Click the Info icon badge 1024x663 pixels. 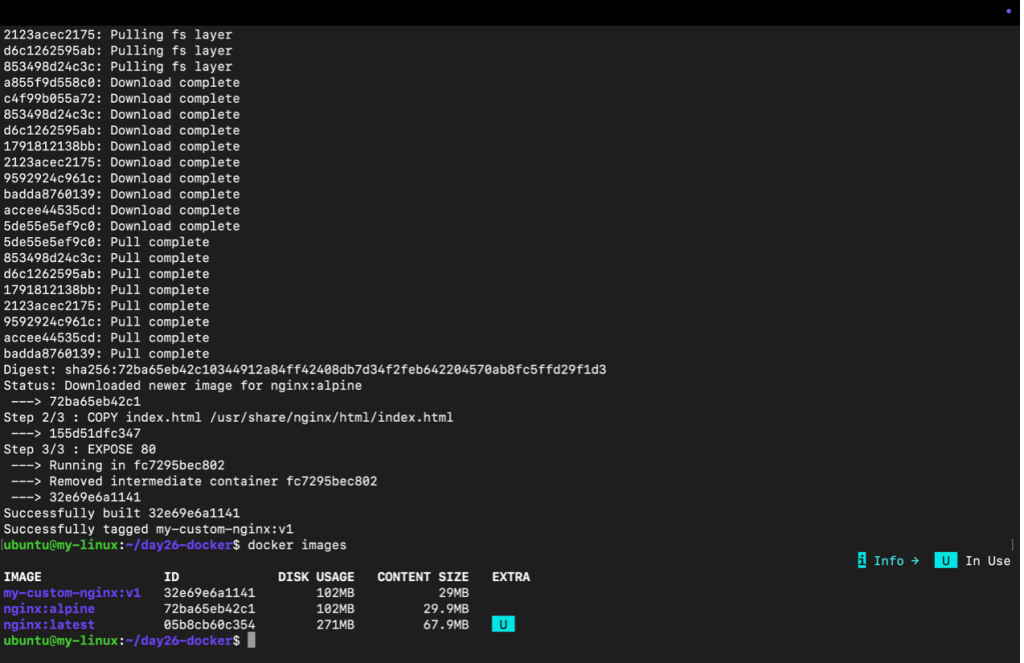[861, 560]
